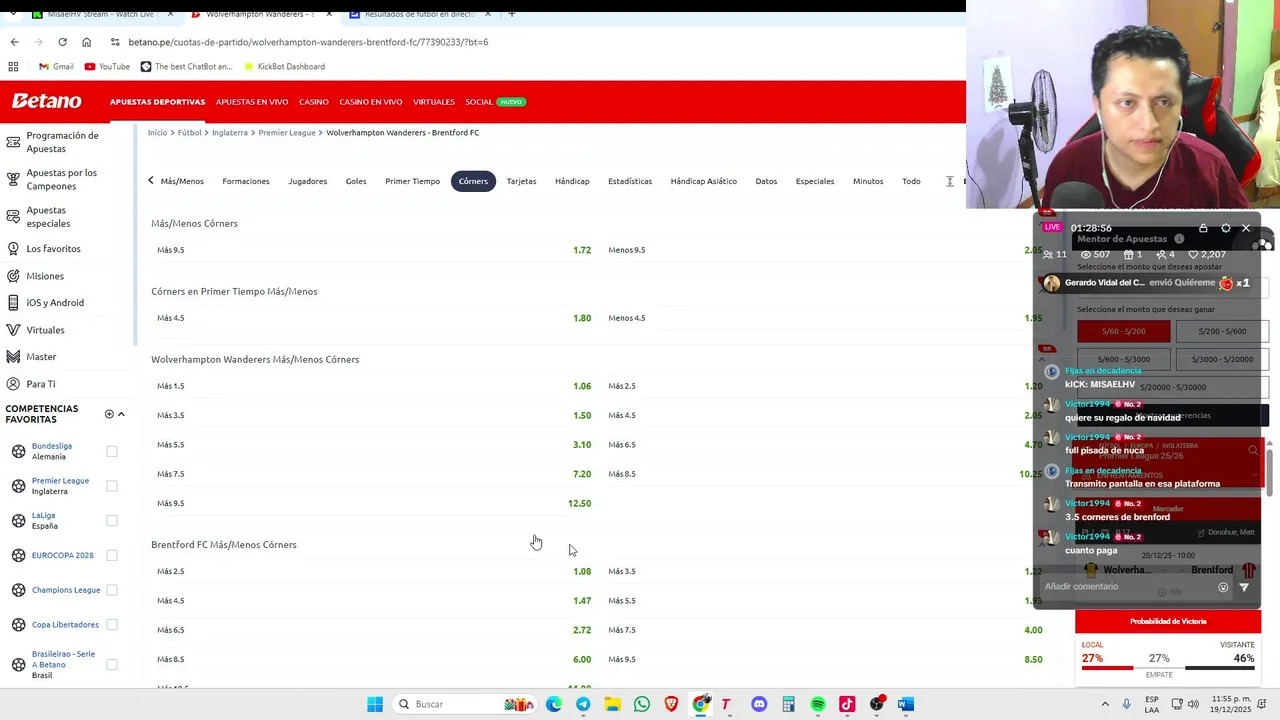Open Para Ti sidebar icon
Viewport: 1280px width, 720px height.
pyautogui.click(x=13, y=383)
